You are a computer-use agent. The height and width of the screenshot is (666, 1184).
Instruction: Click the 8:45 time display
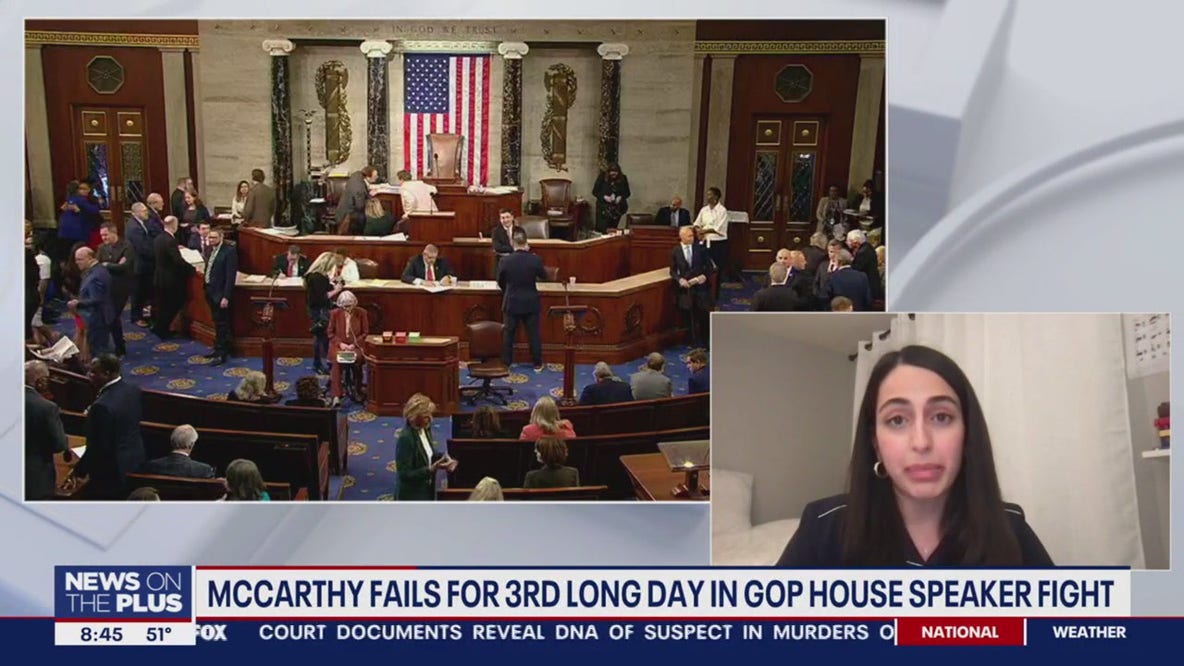(x=101, y=634)
